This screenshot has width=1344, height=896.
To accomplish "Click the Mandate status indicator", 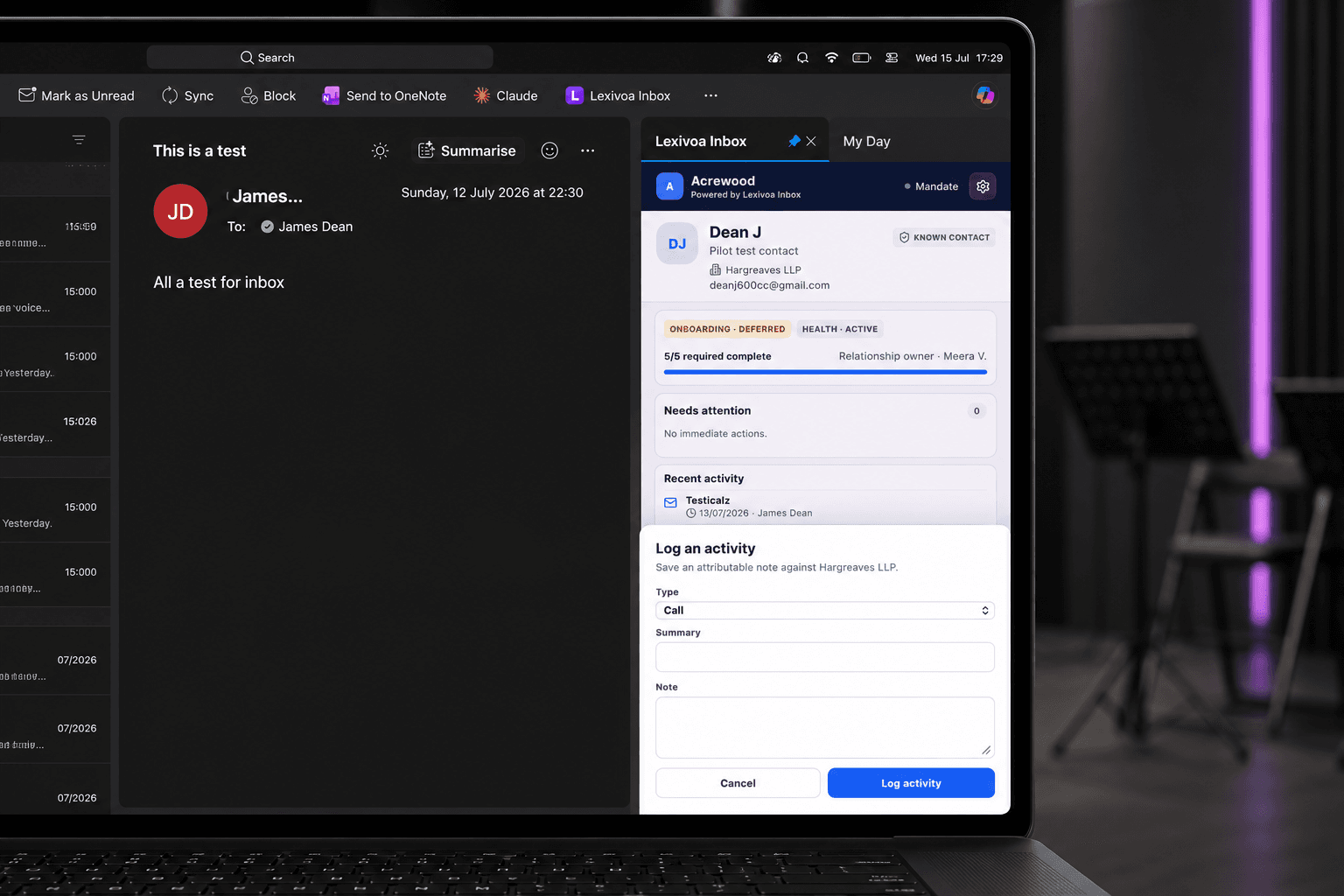I will (931, 186).
